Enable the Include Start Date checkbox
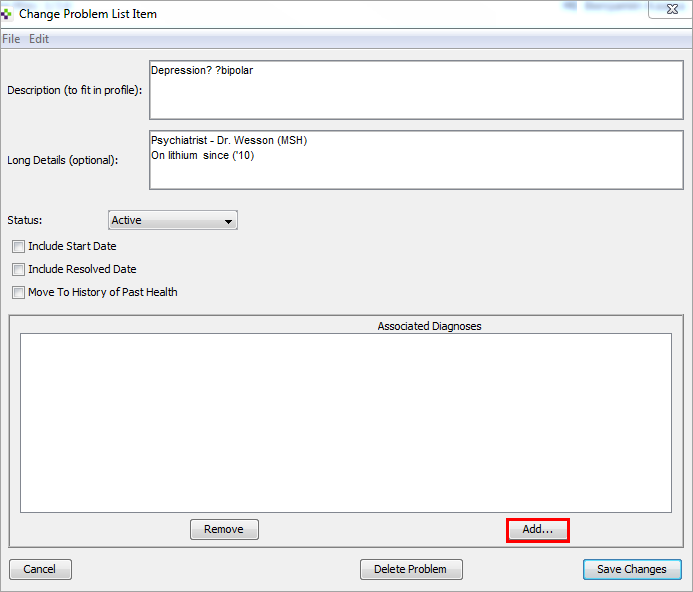This screenshot has height=592, width=693. [18, 246]
